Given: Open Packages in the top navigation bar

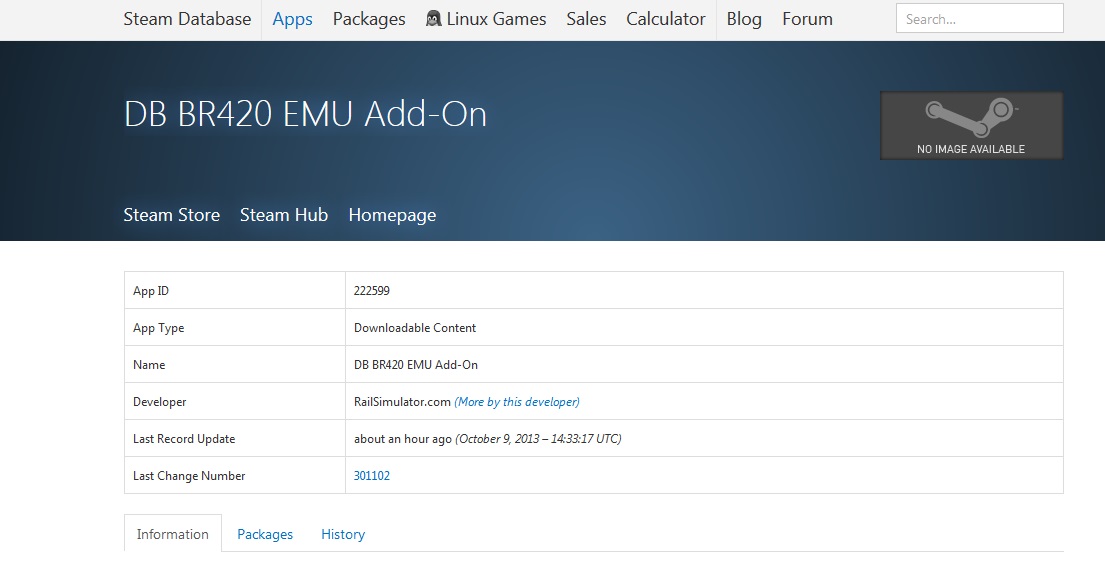Looking at the screenshot, I should [369, 19].
